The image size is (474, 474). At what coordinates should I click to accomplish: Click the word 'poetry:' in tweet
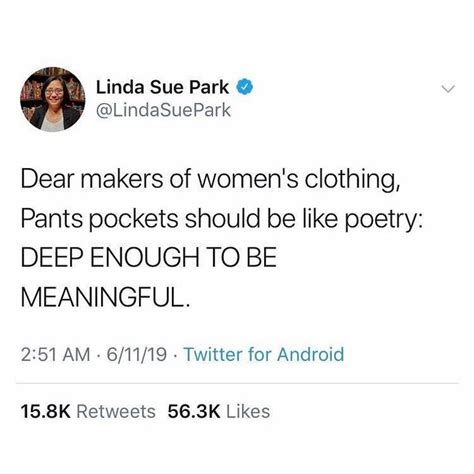click(x=383, y=221)
